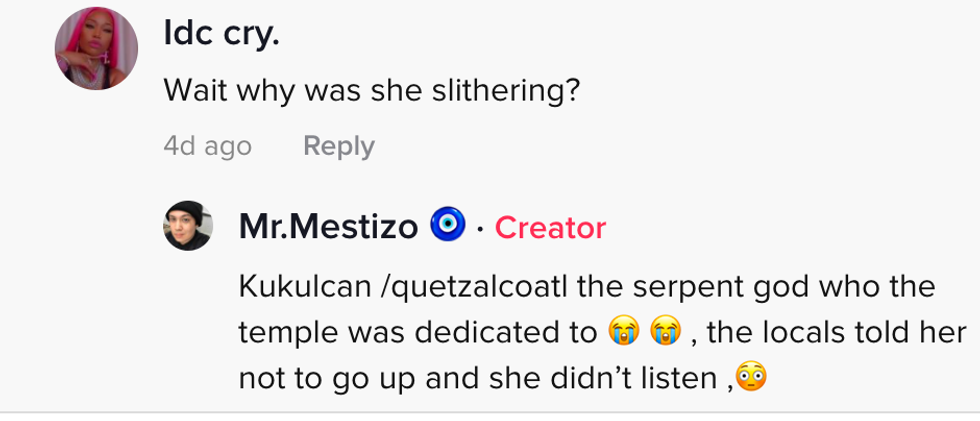
Task: Click the evil eye emoji beside Mr.Mestizo
Action: tap(447, 226)
